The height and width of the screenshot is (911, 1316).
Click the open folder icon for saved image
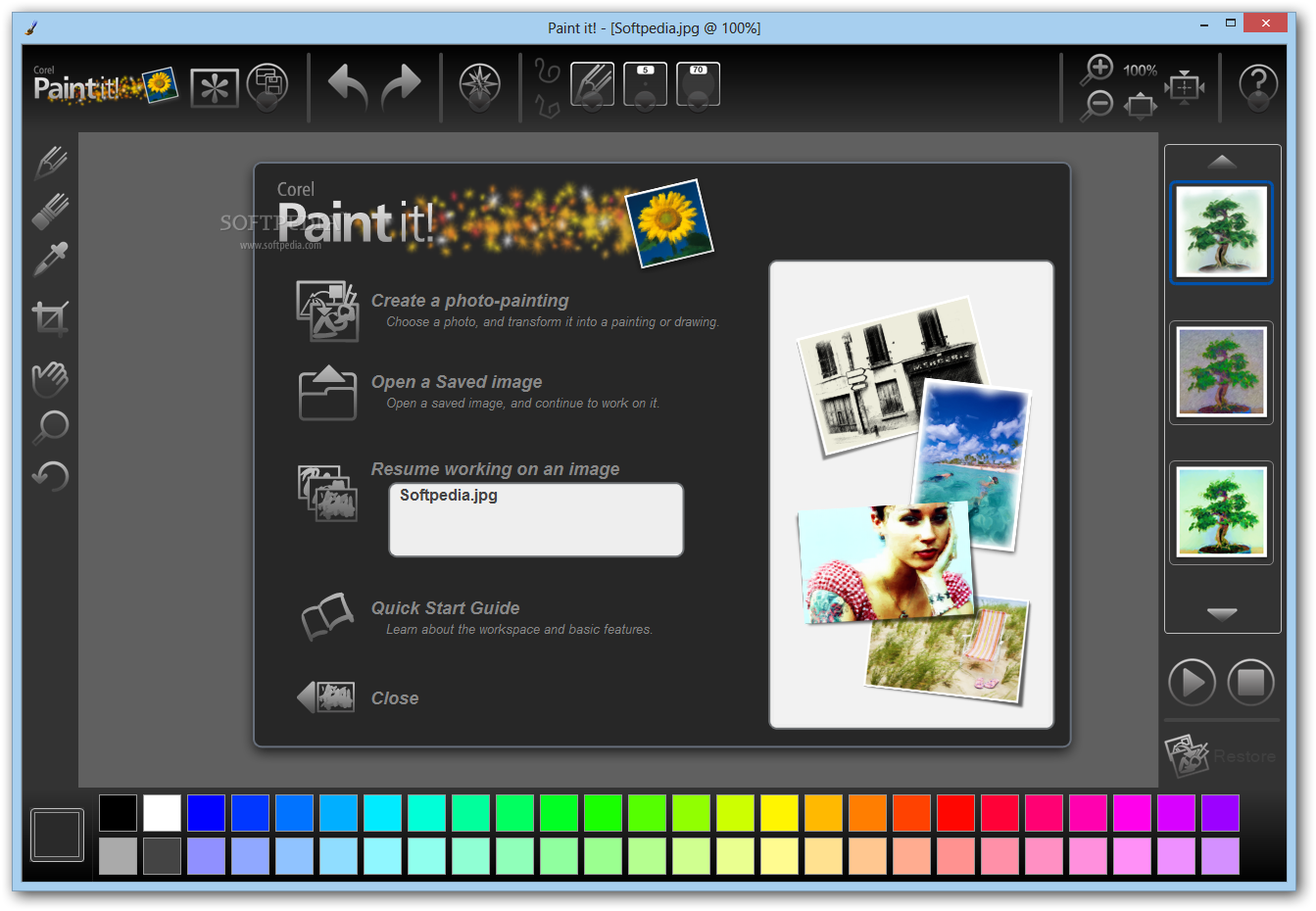[x=327, y=393]
